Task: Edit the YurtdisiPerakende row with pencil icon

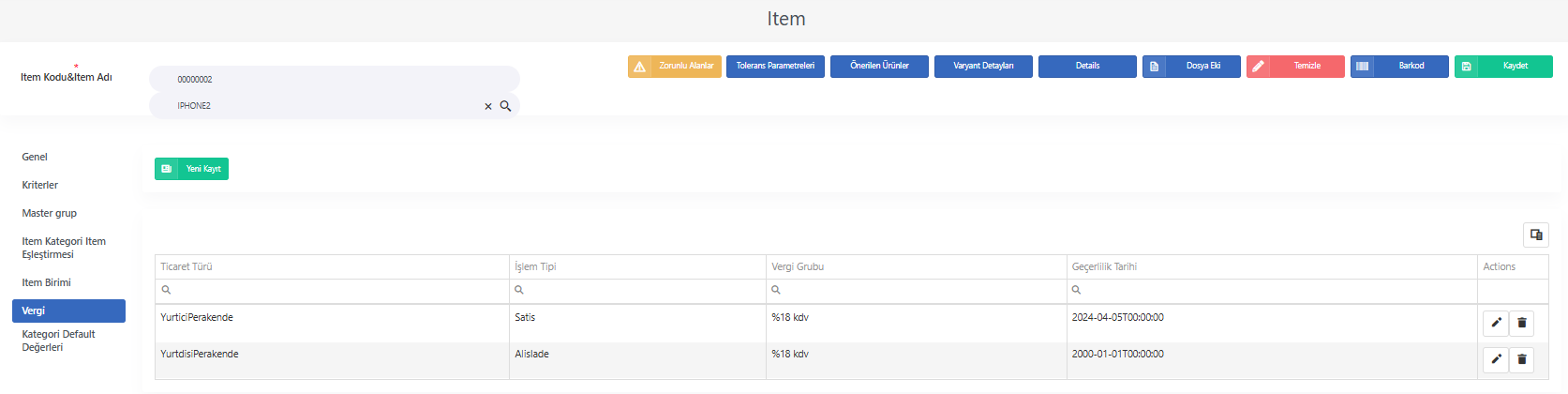Action: pyautogui.click(x=1496, y=359)
